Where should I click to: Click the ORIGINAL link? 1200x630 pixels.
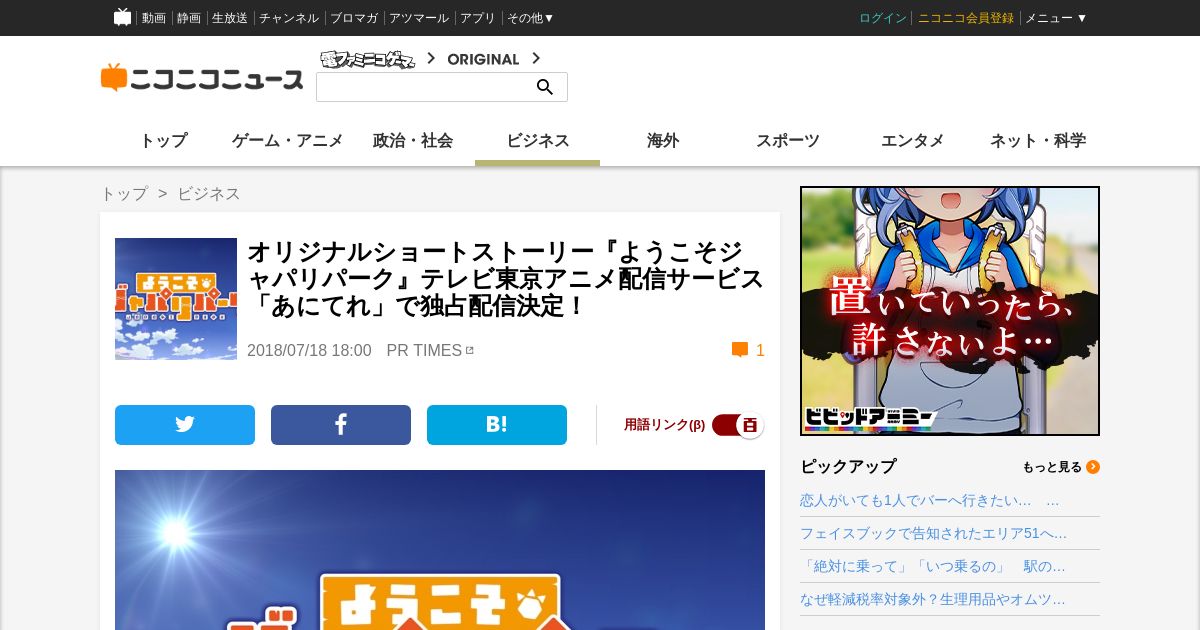click(x=483, y=59)
